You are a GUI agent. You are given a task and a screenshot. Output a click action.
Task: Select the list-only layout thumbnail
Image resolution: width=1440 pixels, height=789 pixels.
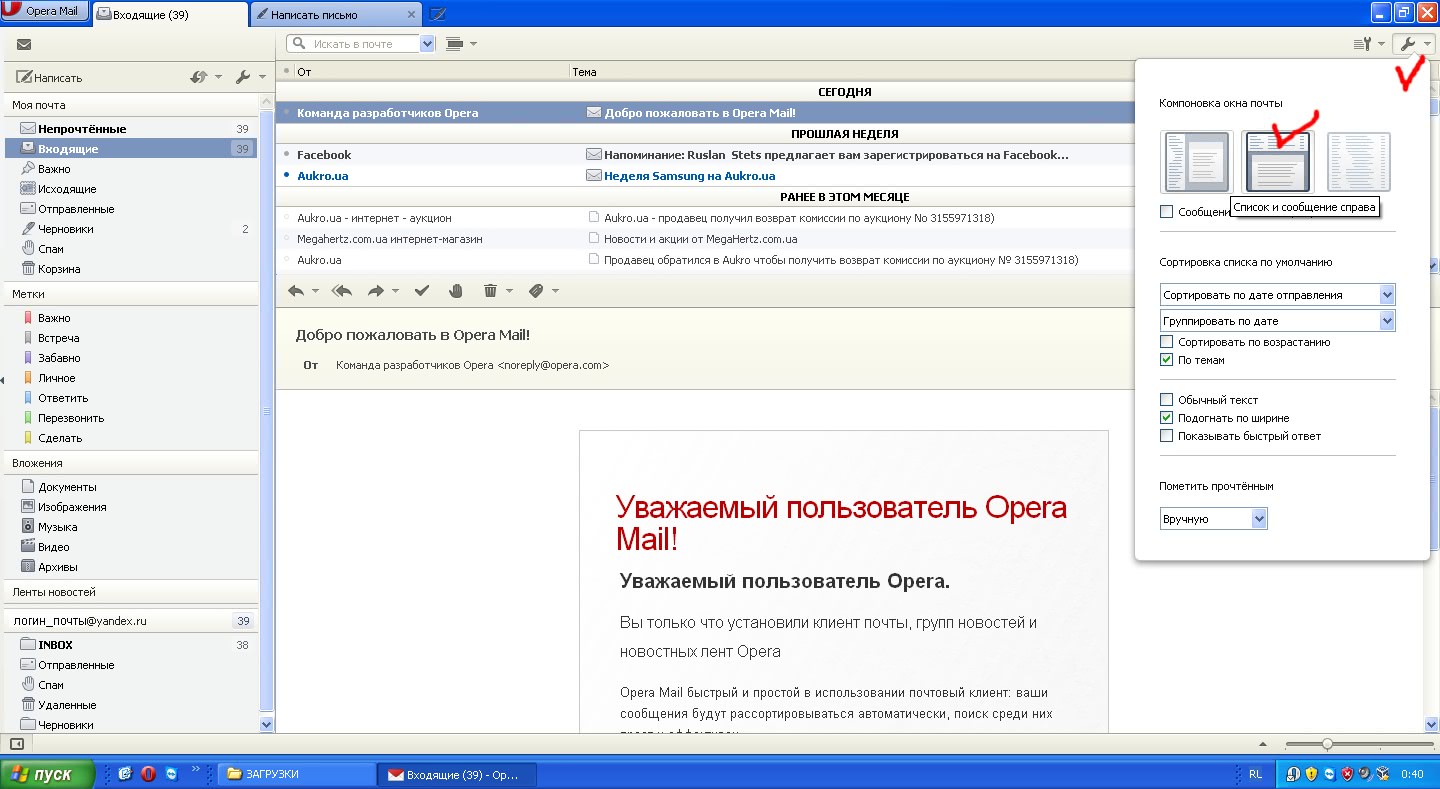coord(1358,162)
